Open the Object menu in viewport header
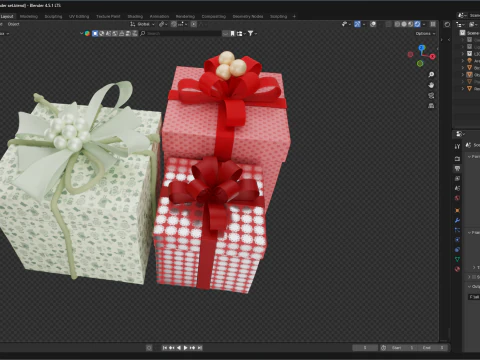 point(13,24)
